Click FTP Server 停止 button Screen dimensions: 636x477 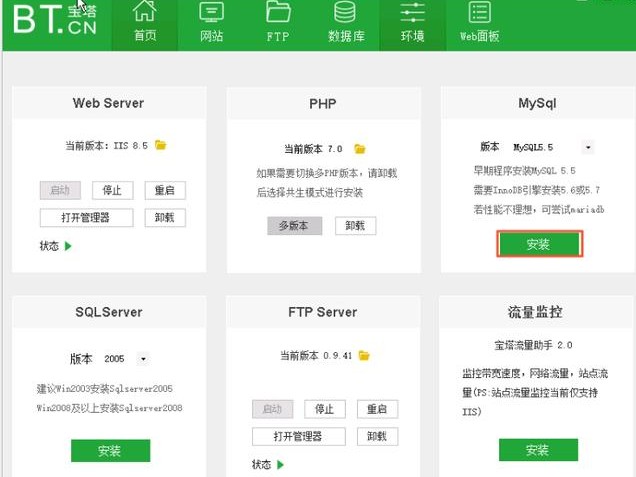(325, 409)
